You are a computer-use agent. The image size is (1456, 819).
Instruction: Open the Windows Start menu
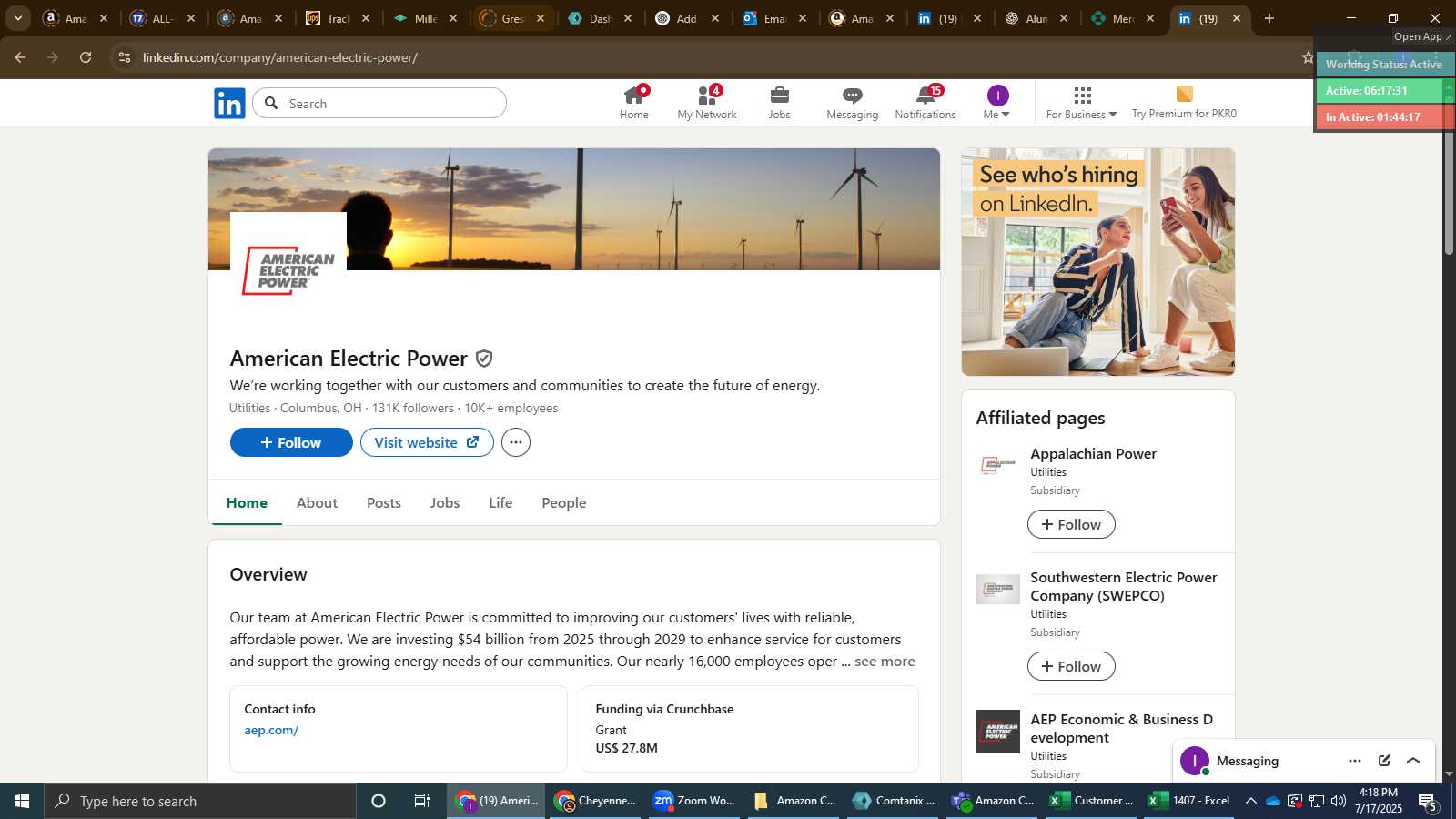pos(22,801)
